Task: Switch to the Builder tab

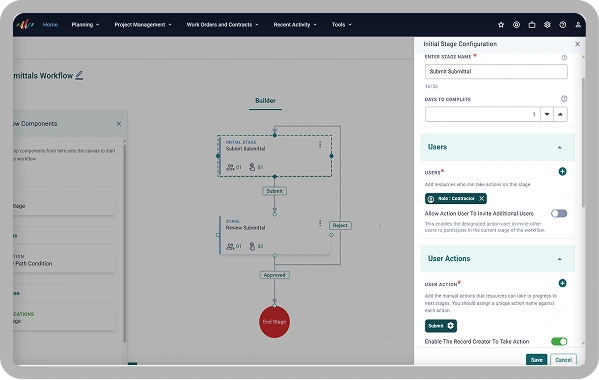Action: coord(265,100)
